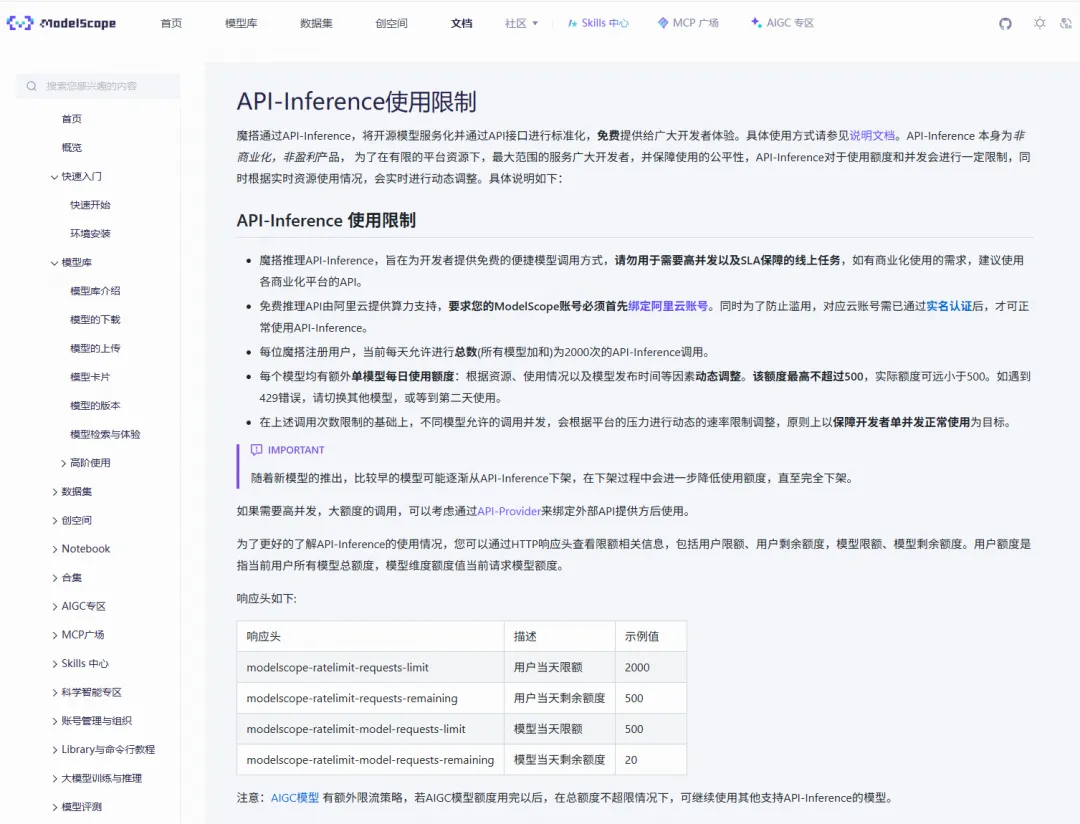Go to 首页 in top navigation

pos(172,23)
